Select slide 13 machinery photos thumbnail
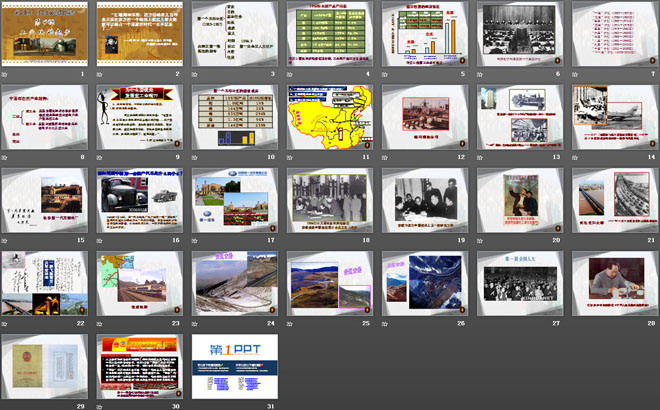Image resolution: width=660 pixels, height=410 pixels. (520, 117)
